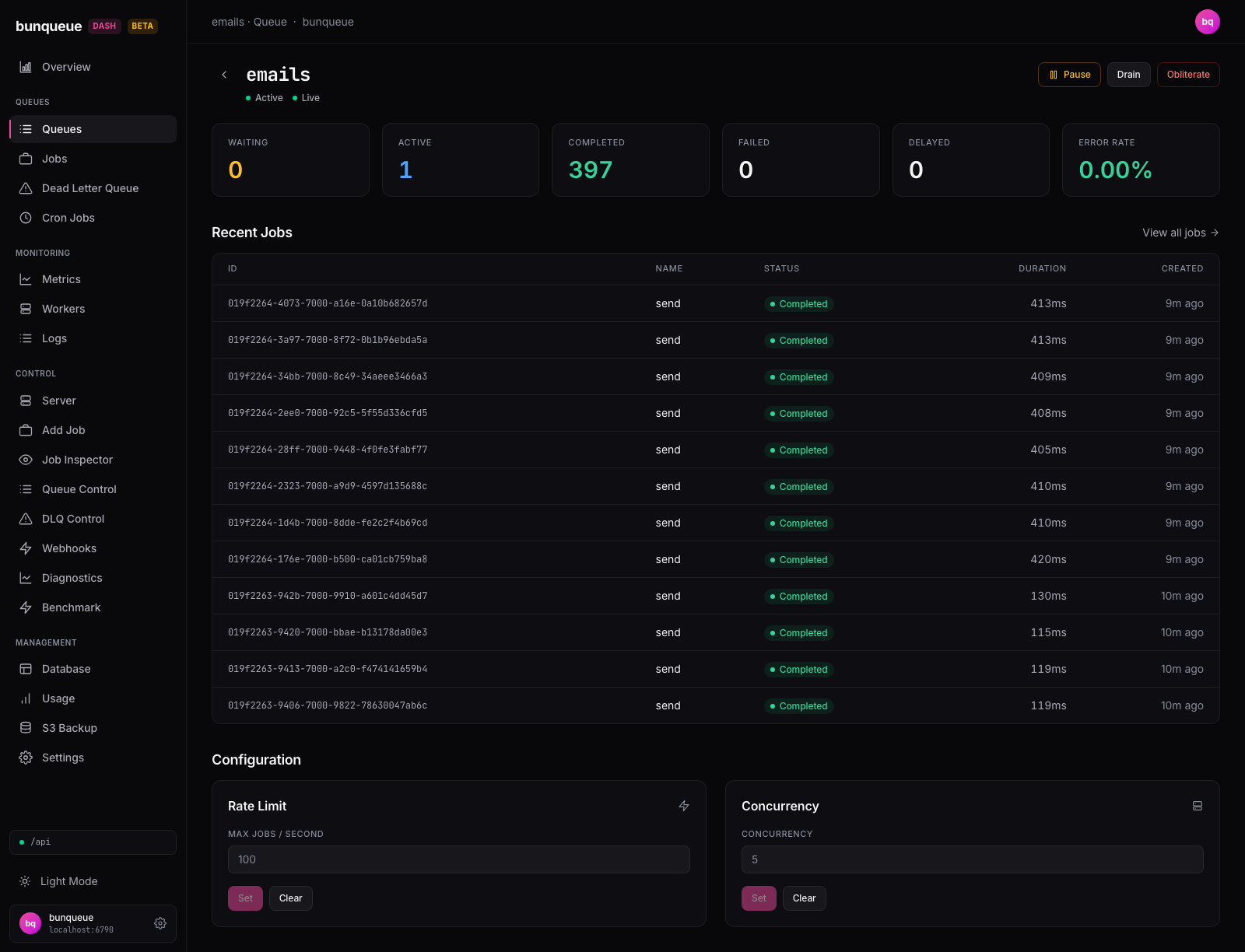
Task: Open S3 Backup storage icon
Action: (26, 728)
